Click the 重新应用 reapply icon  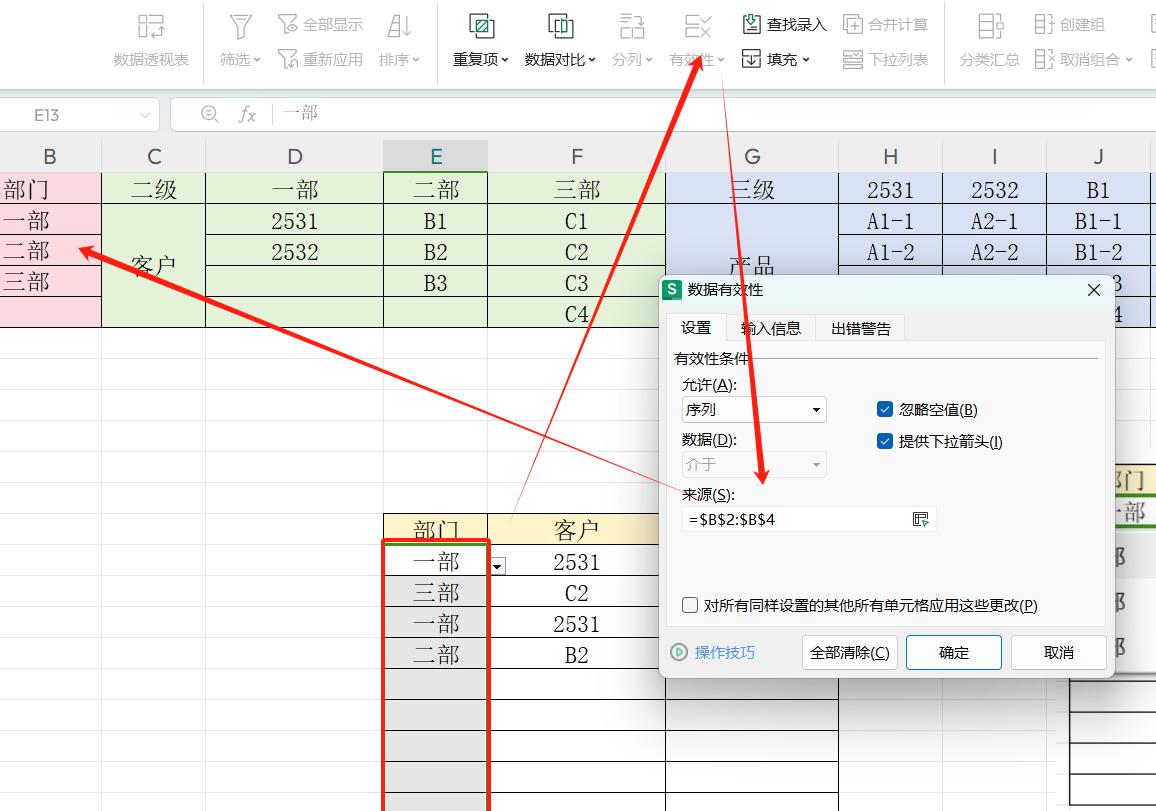pos(288,59)
